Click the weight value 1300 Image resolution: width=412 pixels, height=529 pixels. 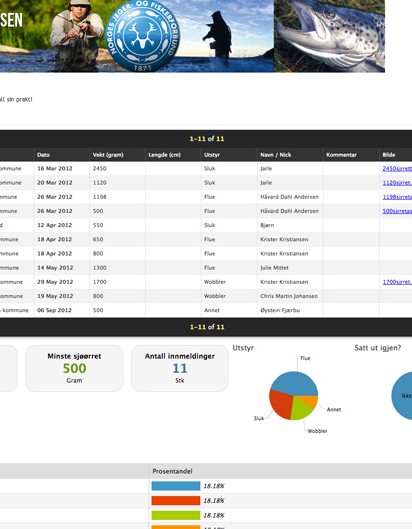click(100, 268)
